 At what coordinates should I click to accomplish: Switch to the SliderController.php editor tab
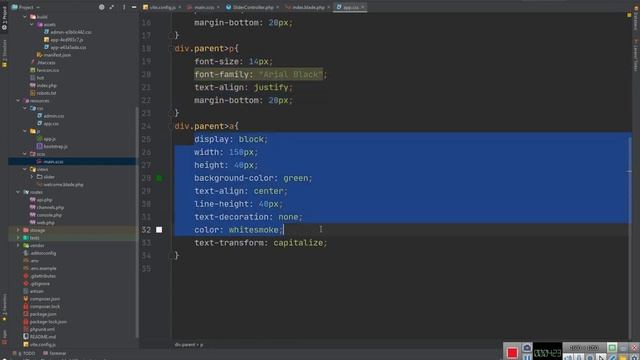tap(252, 7)
